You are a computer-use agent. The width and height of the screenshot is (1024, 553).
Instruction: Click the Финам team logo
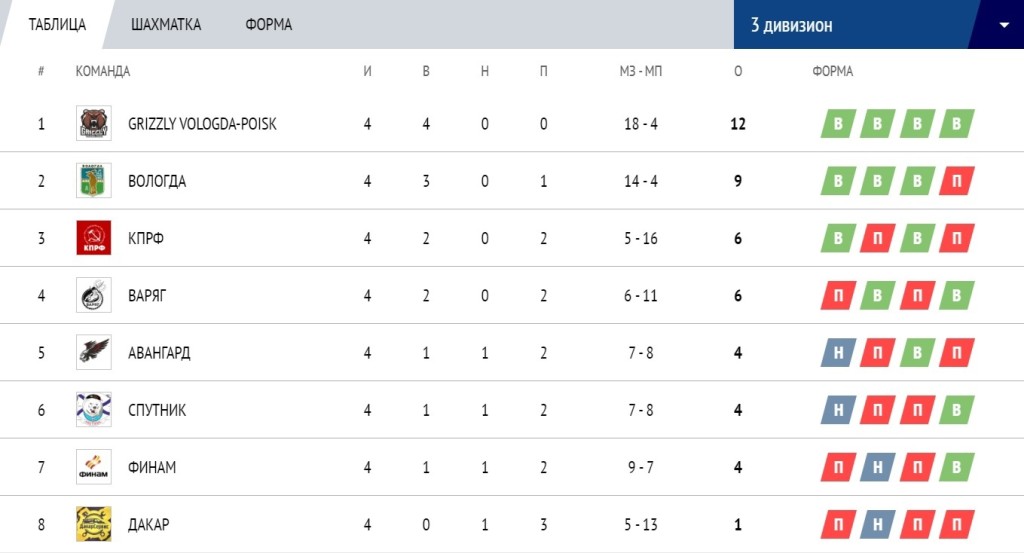point(93,467)
